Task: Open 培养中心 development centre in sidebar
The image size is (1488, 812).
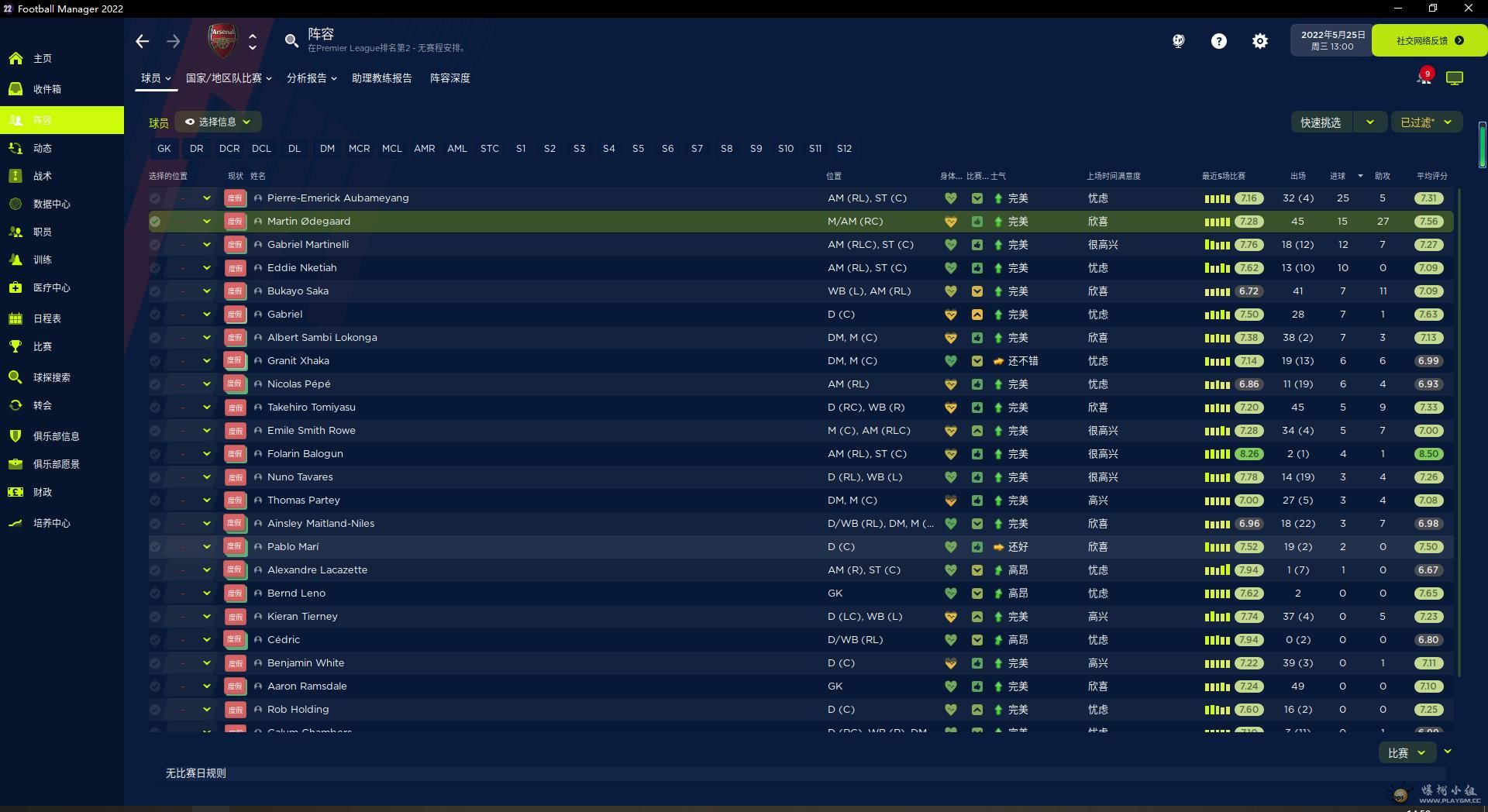Action: tap(62, 523)
